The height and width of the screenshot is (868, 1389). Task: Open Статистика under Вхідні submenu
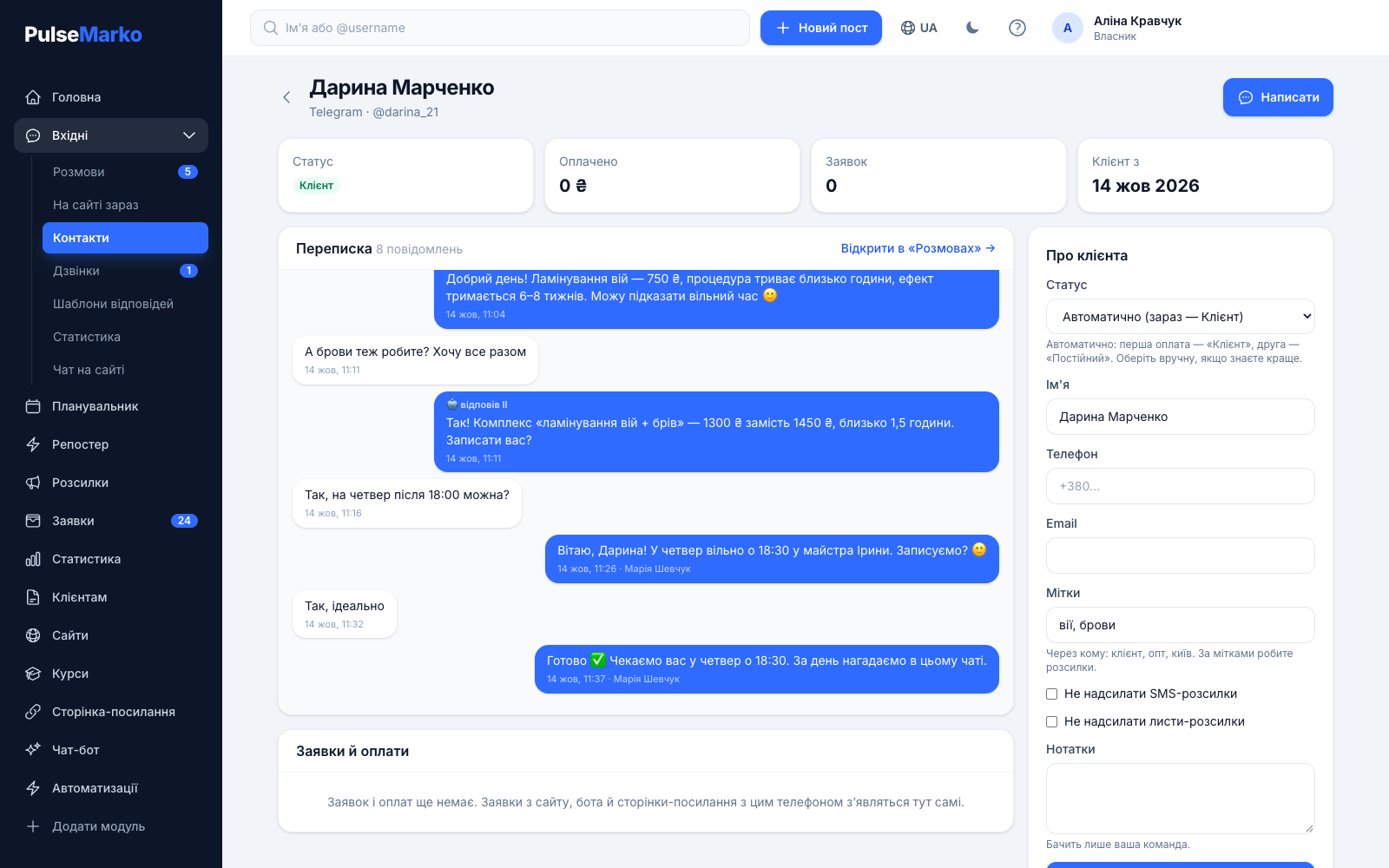[125, 337]
